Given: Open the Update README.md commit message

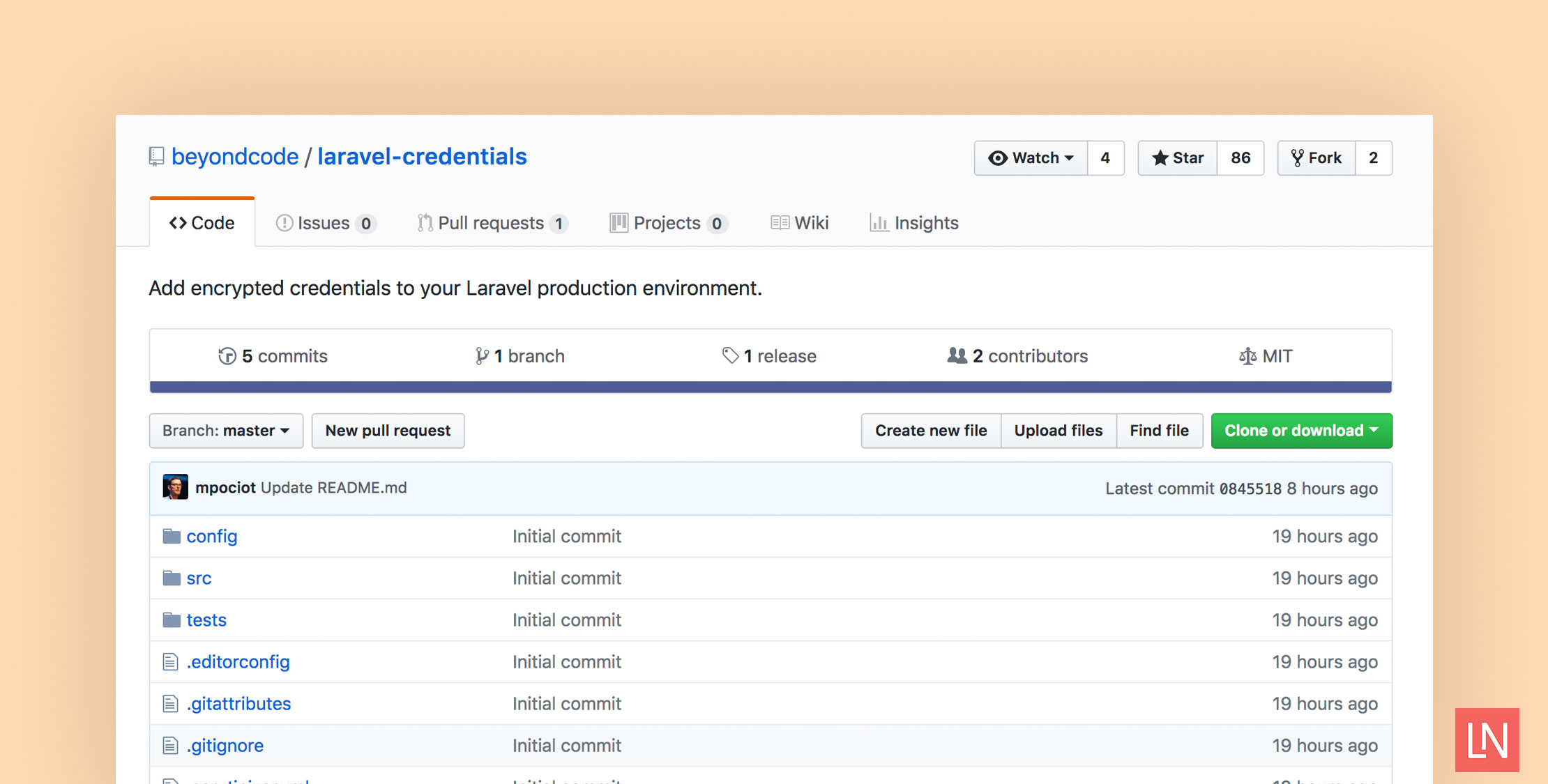Looking at the screenshot, I should point(334,488).
